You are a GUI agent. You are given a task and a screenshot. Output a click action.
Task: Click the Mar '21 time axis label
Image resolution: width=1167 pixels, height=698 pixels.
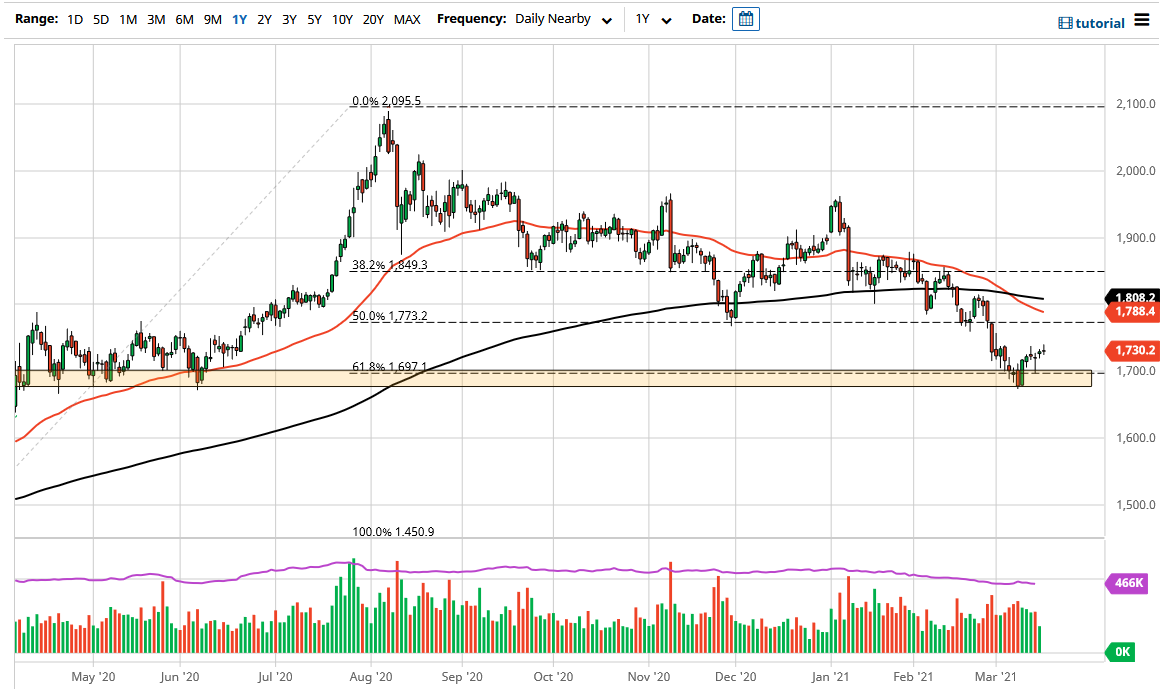click(996, 676)
